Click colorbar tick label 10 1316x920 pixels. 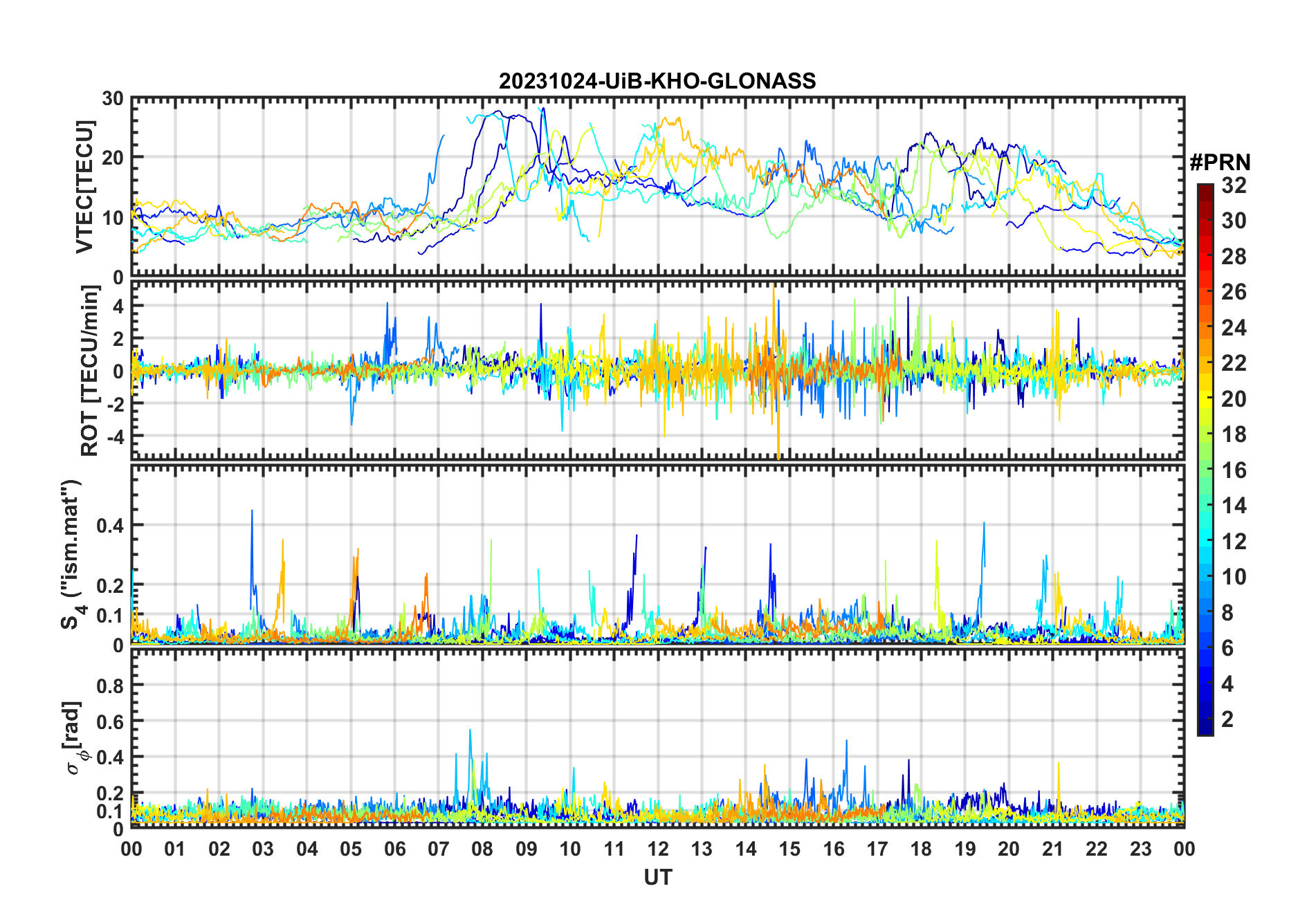1234,577
